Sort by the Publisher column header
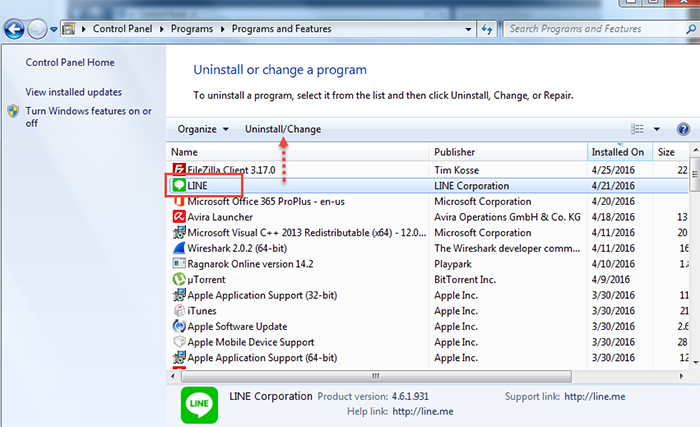 pos(508,152)
